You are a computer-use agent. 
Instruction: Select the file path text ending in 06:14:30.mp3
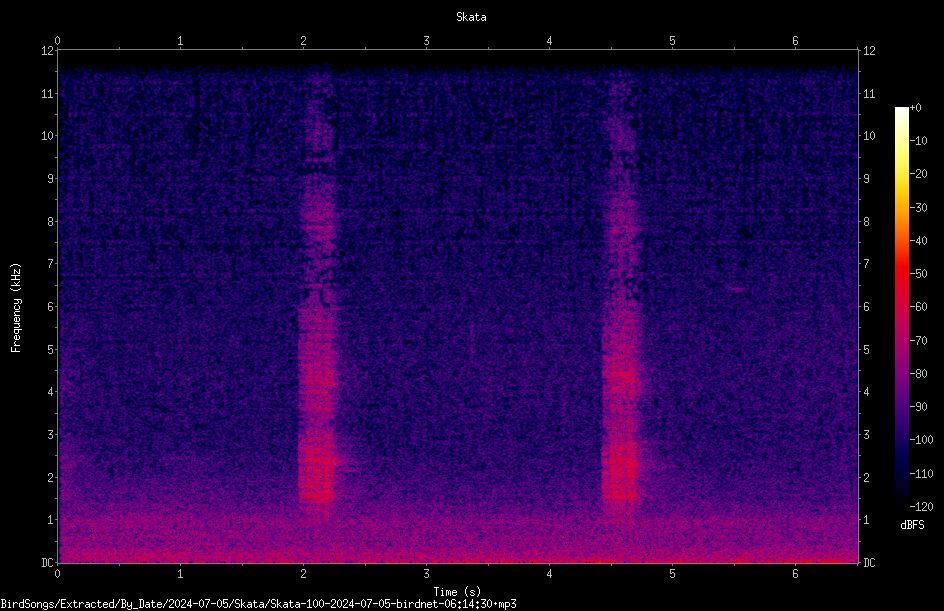[x=258, y=604]
